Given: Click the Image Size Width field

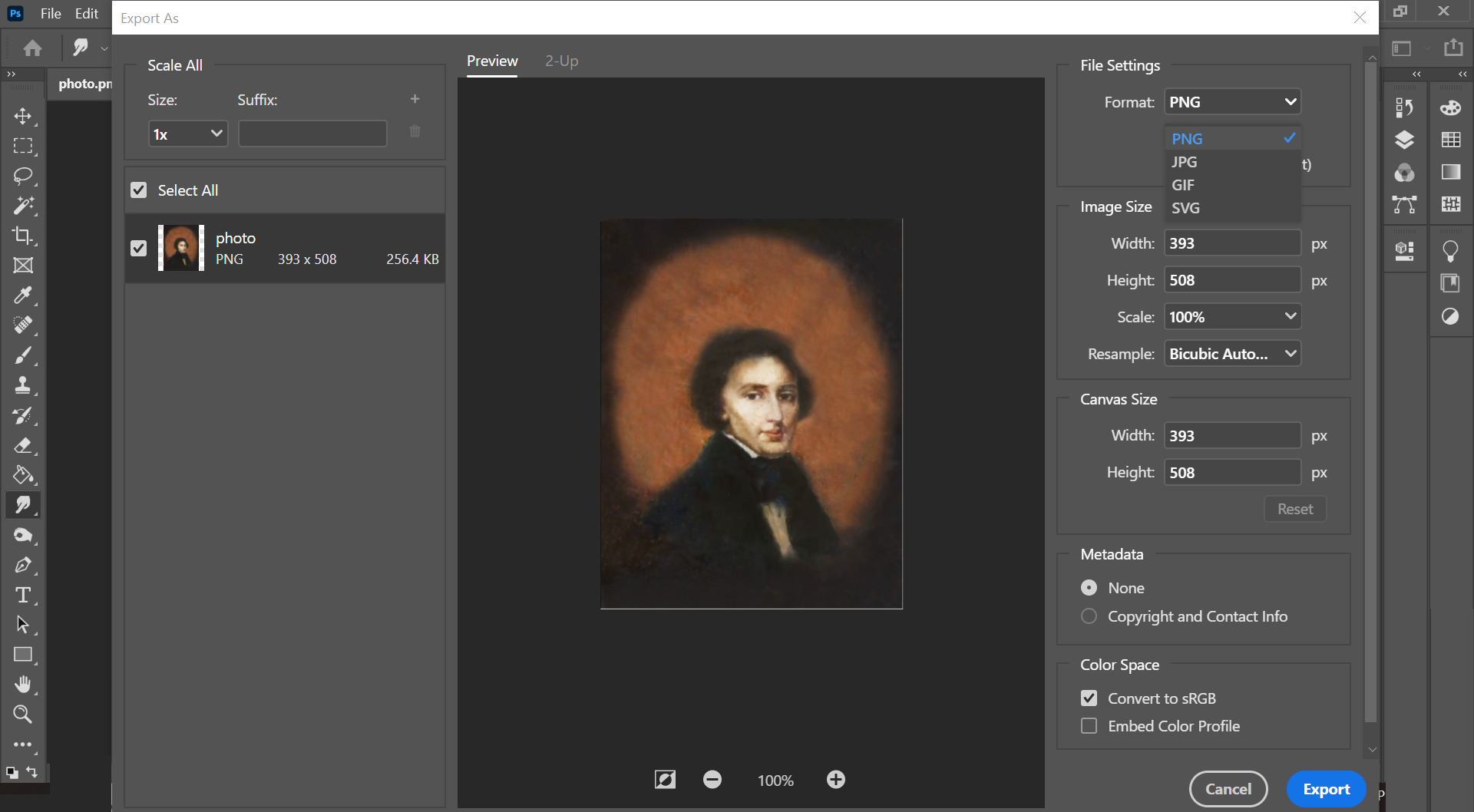Looking at the screenshot, I should tap(1232, 243).
